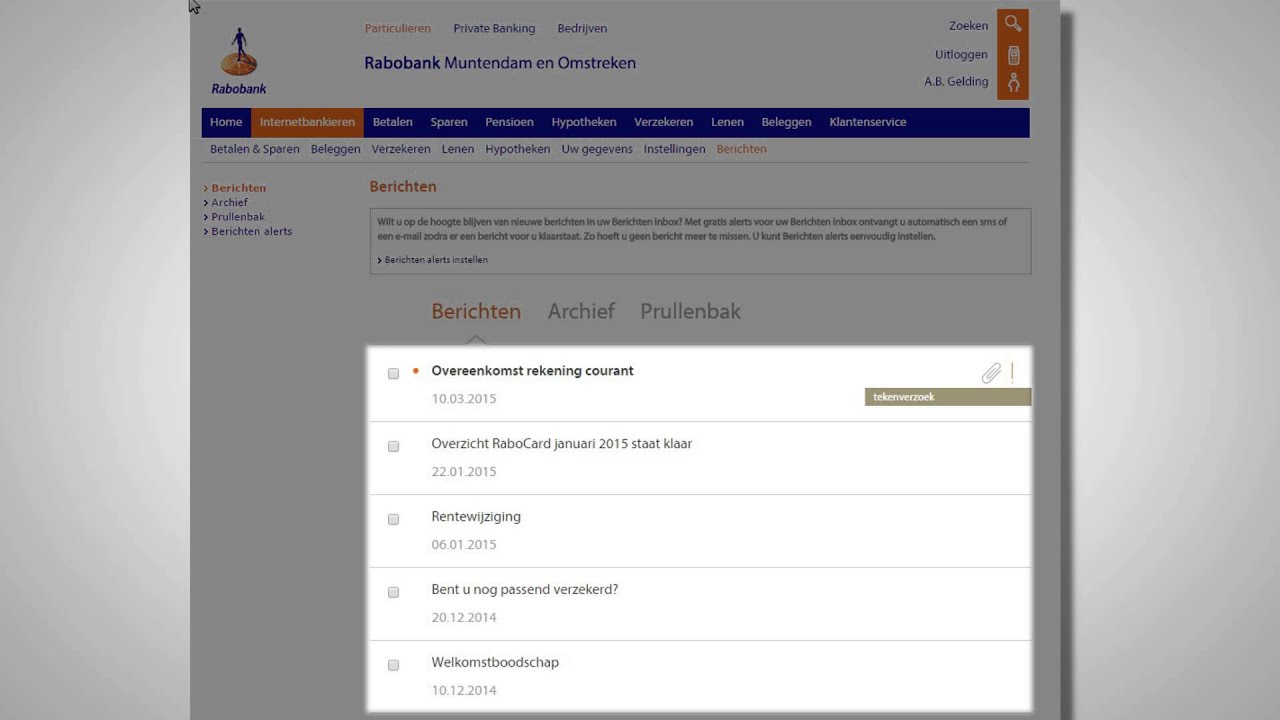Click the Rabobank Muntendam en Omstreken title
The height and width of the screenshot is (720, 1280).
(500, 63)
